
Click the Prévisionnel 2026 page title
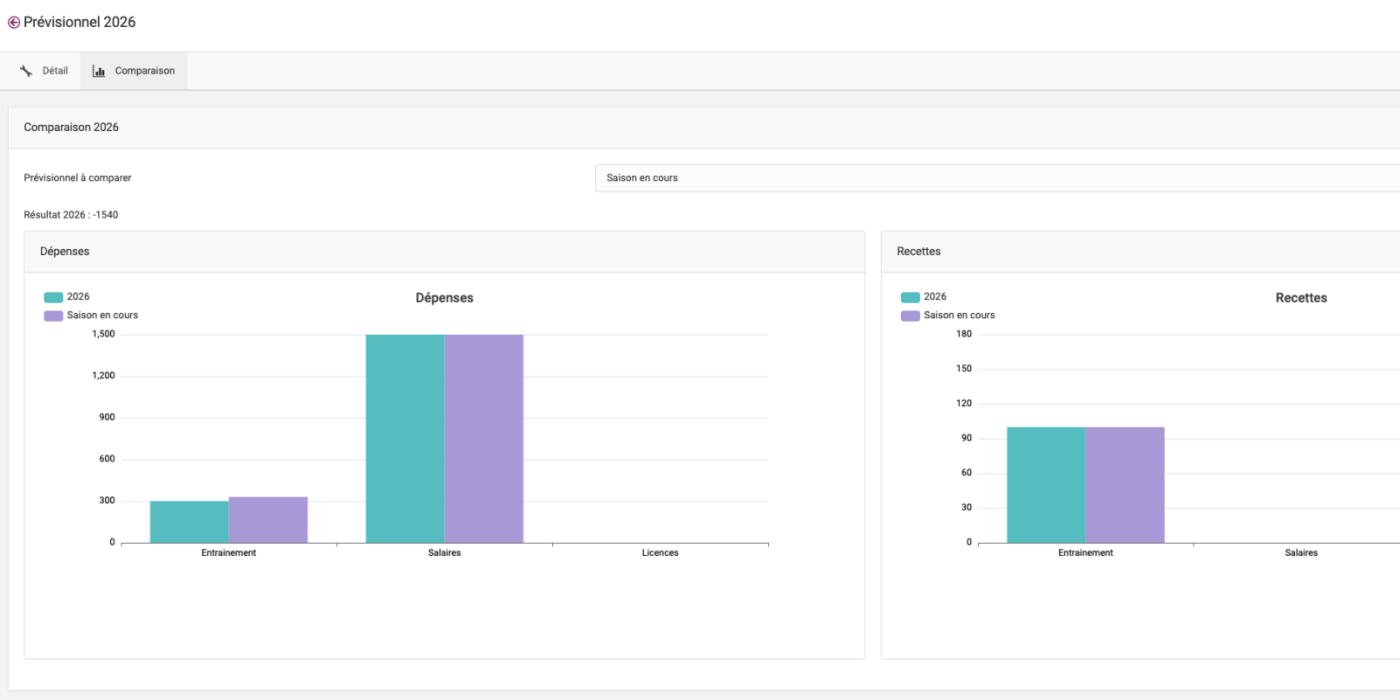[80, 22]
